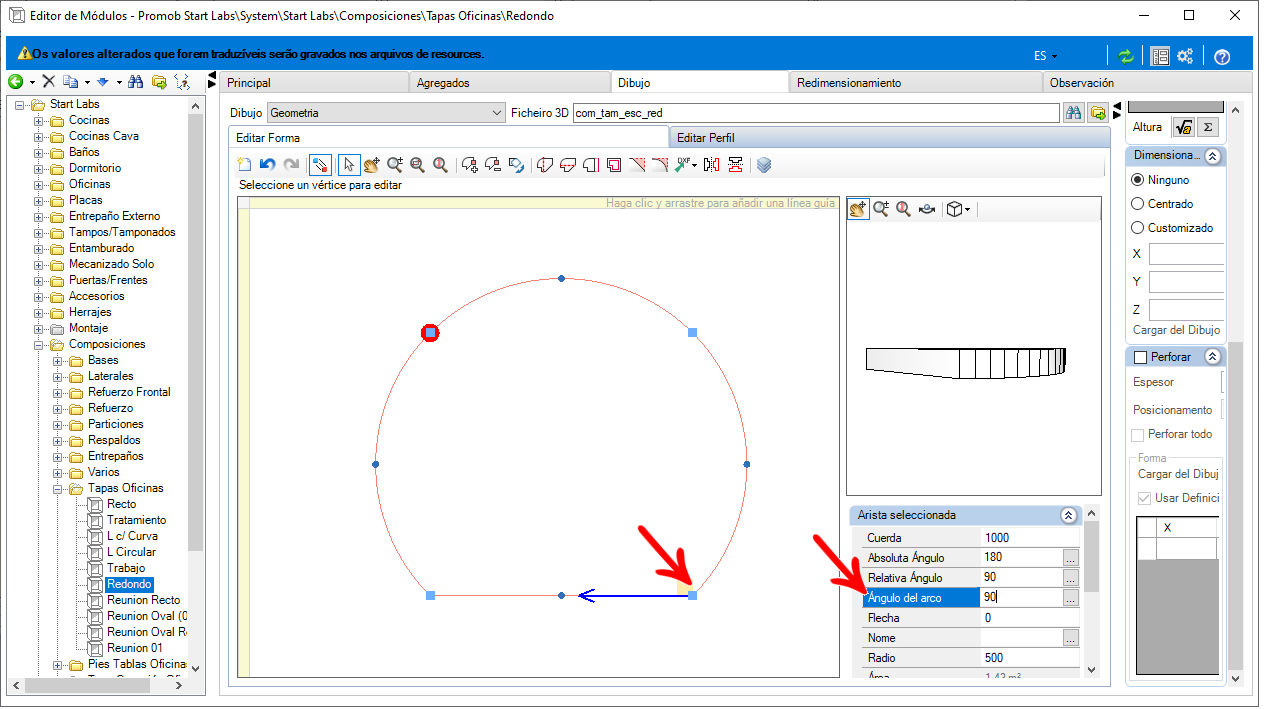Screen dimensions: 1268x709
Task: Collapse the Dimensiona... panel chevron
Action: click(x=1212, y=156)
